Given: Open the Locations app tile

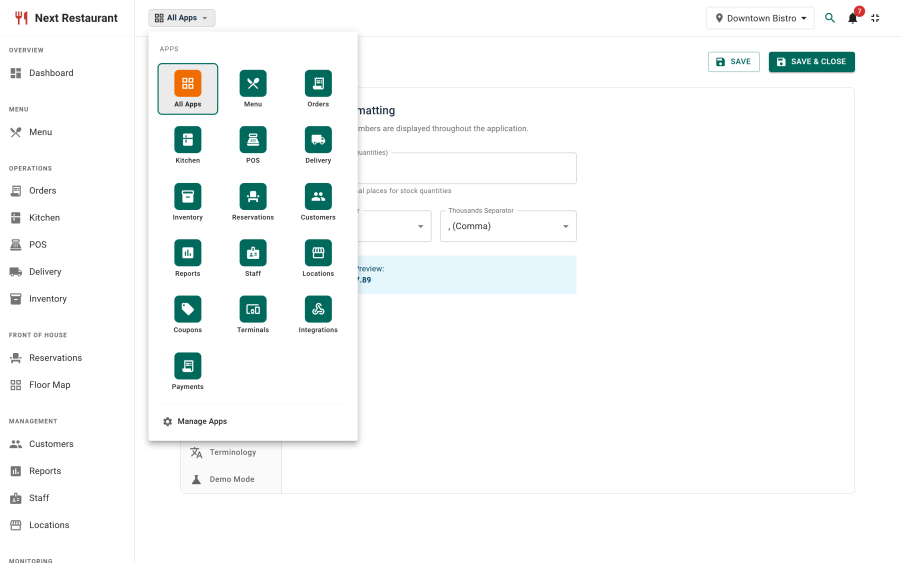Looking at the screenshot, I should (x=318, y=258).
